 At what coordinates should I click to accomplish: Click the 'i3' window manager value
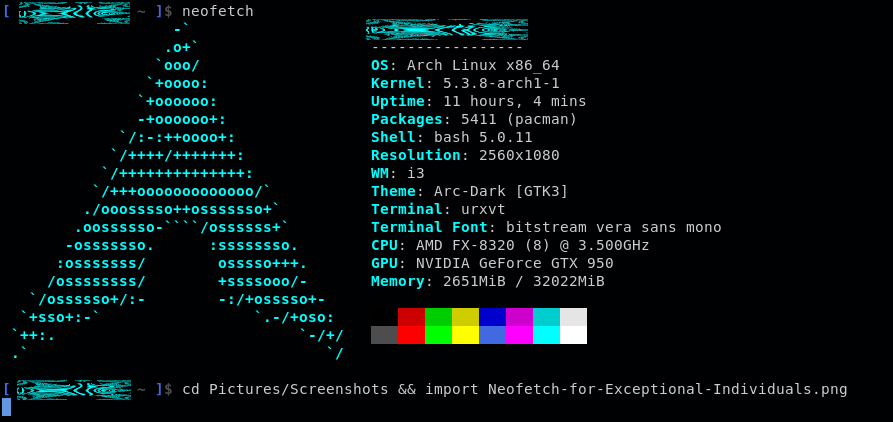416,173
